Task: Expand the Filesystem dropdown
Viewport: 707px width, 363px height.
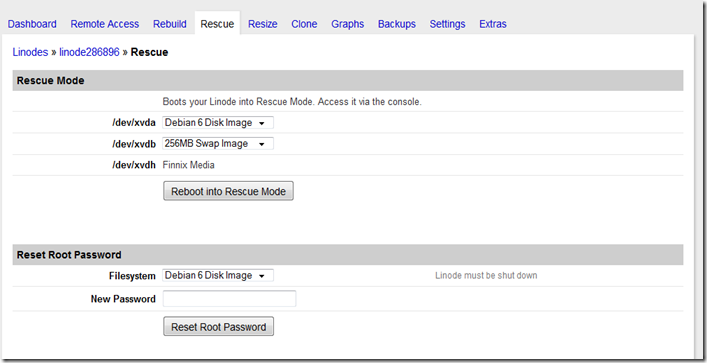Action: click(x=218, y=276)
